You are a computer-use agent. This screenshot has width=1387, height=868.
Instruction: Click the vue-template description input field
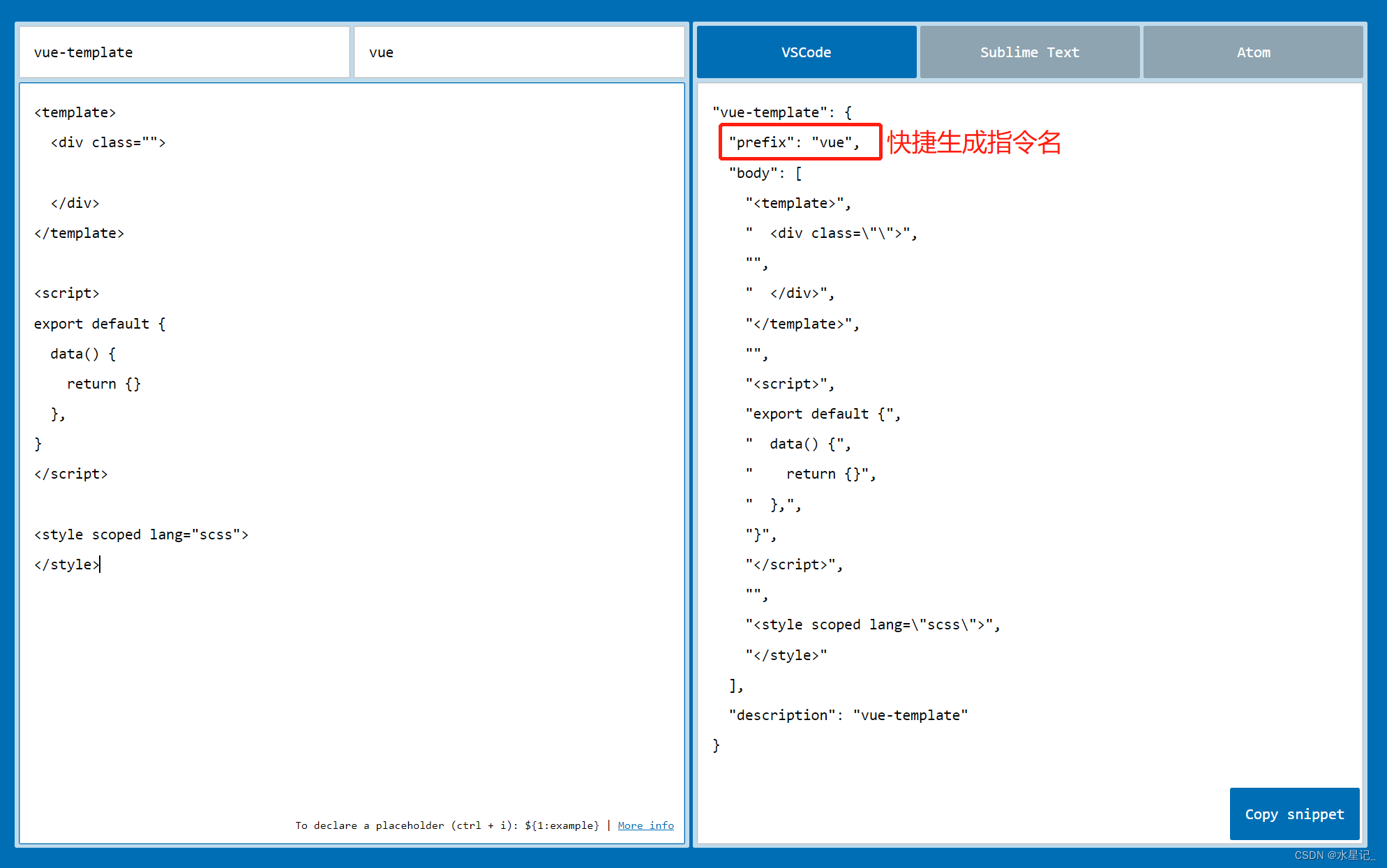183,52
